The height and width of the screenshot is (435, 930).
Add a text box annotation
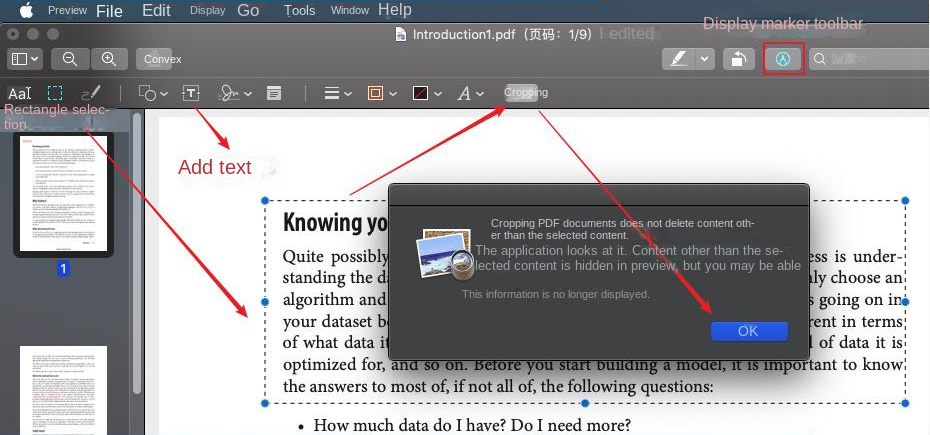(191, 93)
